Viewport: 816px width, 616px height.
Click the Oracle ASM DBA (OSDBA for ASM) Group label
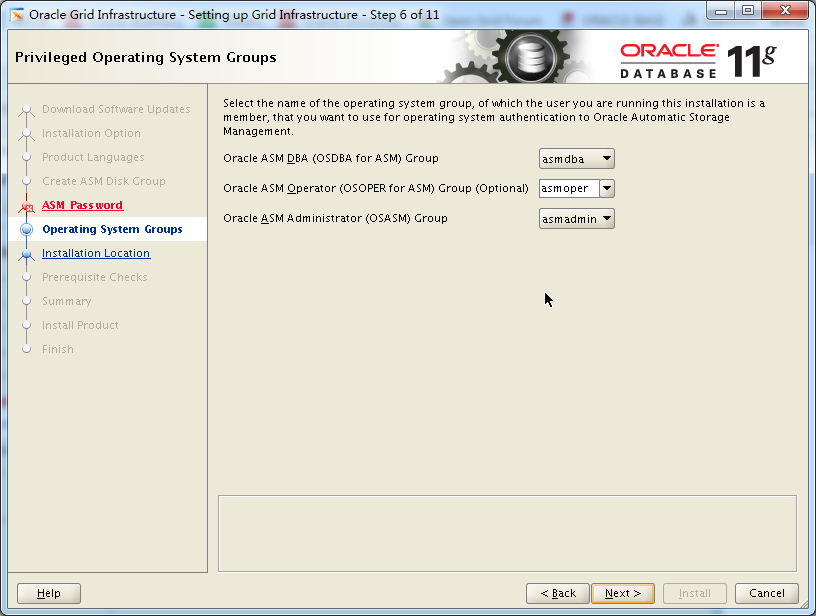click(x=331, y=158)
